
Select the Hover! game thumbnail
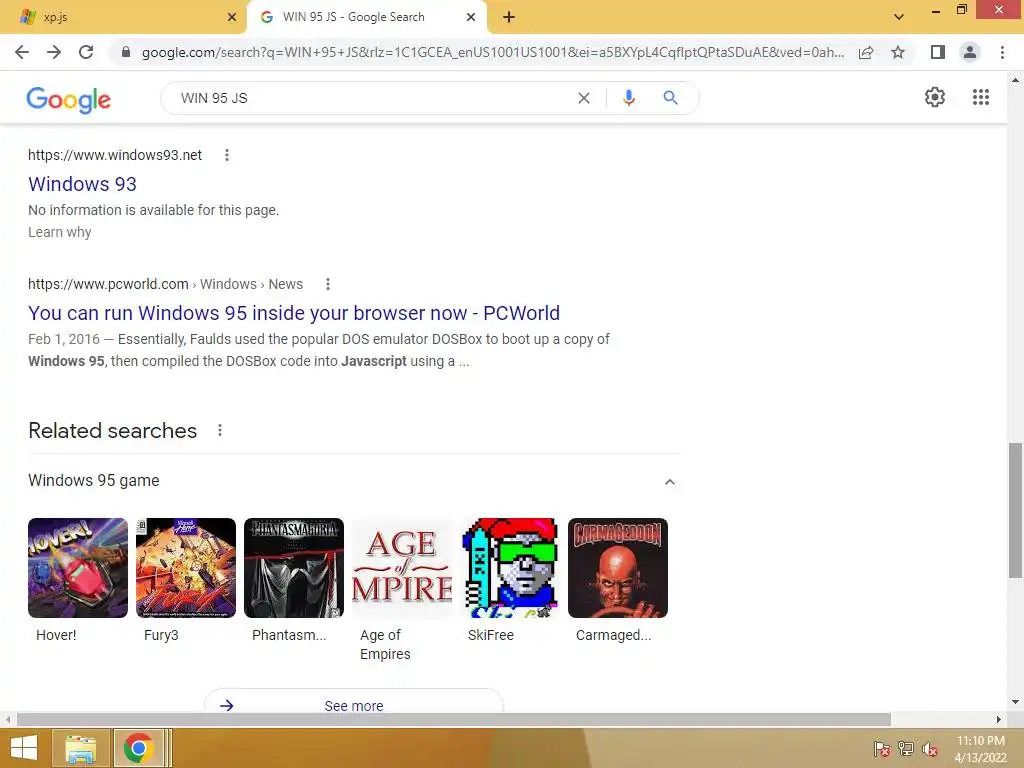[x=78, y=568]
